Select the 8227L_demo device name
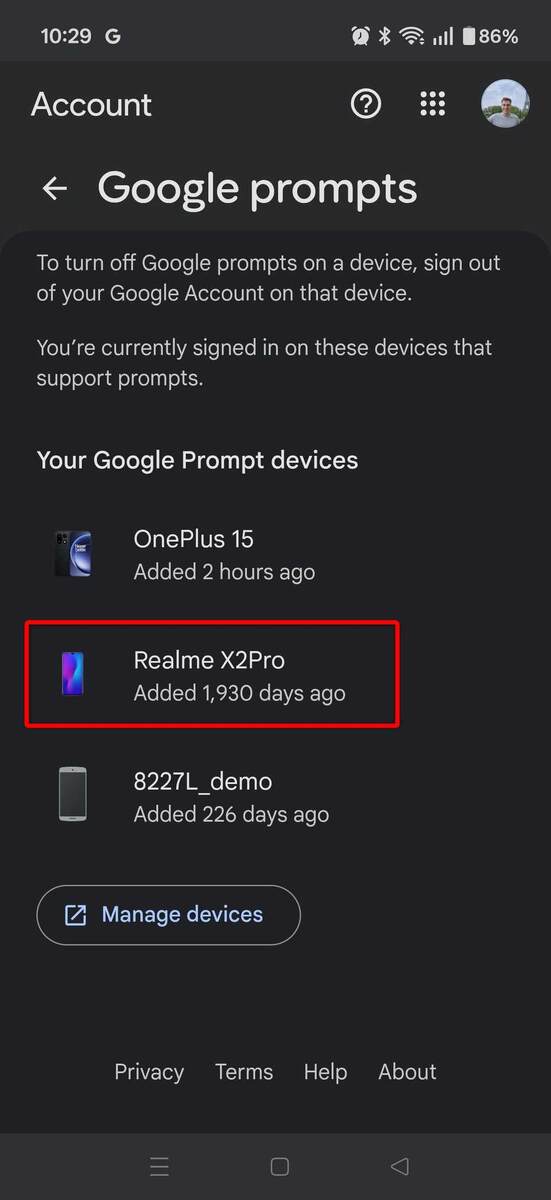Image resolution: width=551 pixels, height=1200 pixels. [203, 781]
